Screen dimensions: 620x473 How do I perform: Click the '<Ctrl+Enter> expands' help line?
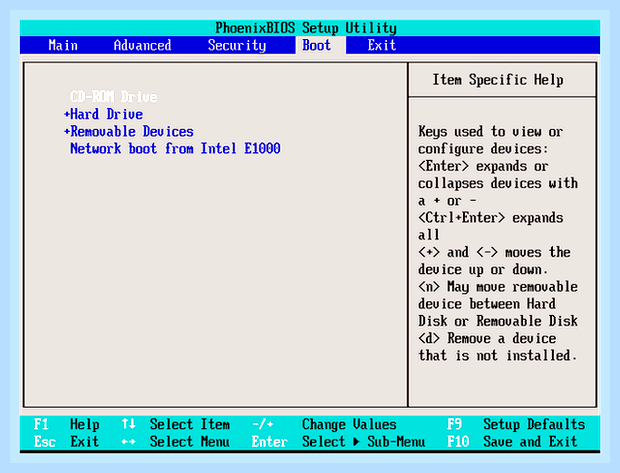pos(491,218)
